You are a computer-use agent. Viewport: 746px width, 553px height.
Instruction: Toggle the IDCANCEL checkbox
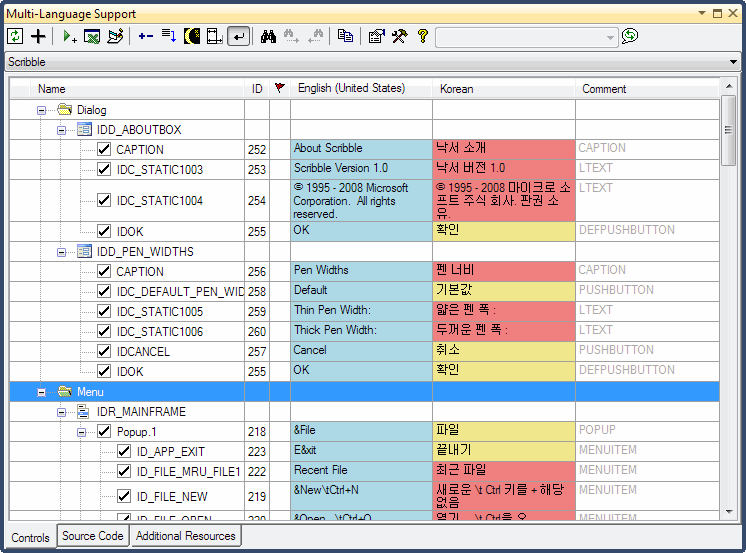(x=104, y=351)
